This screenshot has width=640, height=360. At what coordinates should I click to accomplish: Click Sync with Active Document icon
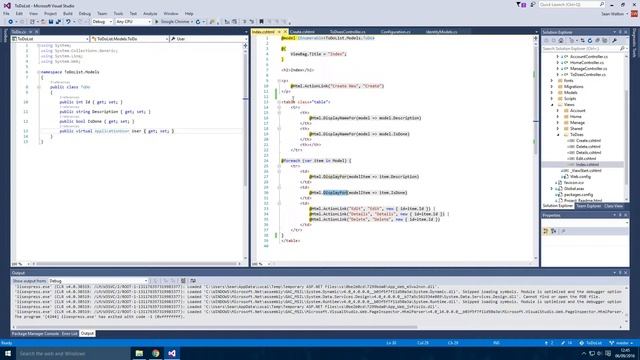582,40
